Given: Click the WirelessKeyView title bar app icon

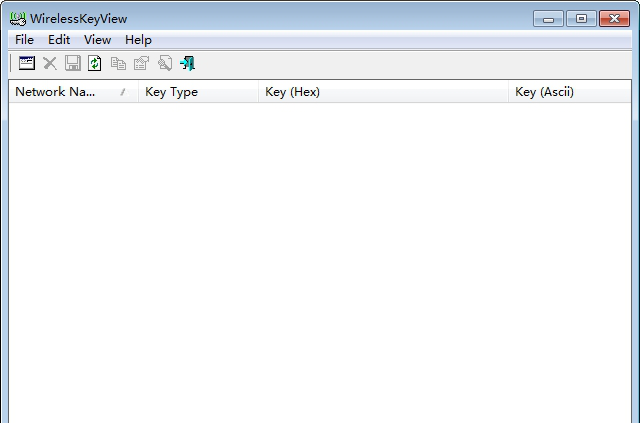Looking at the screenshot, I should 18,19.
